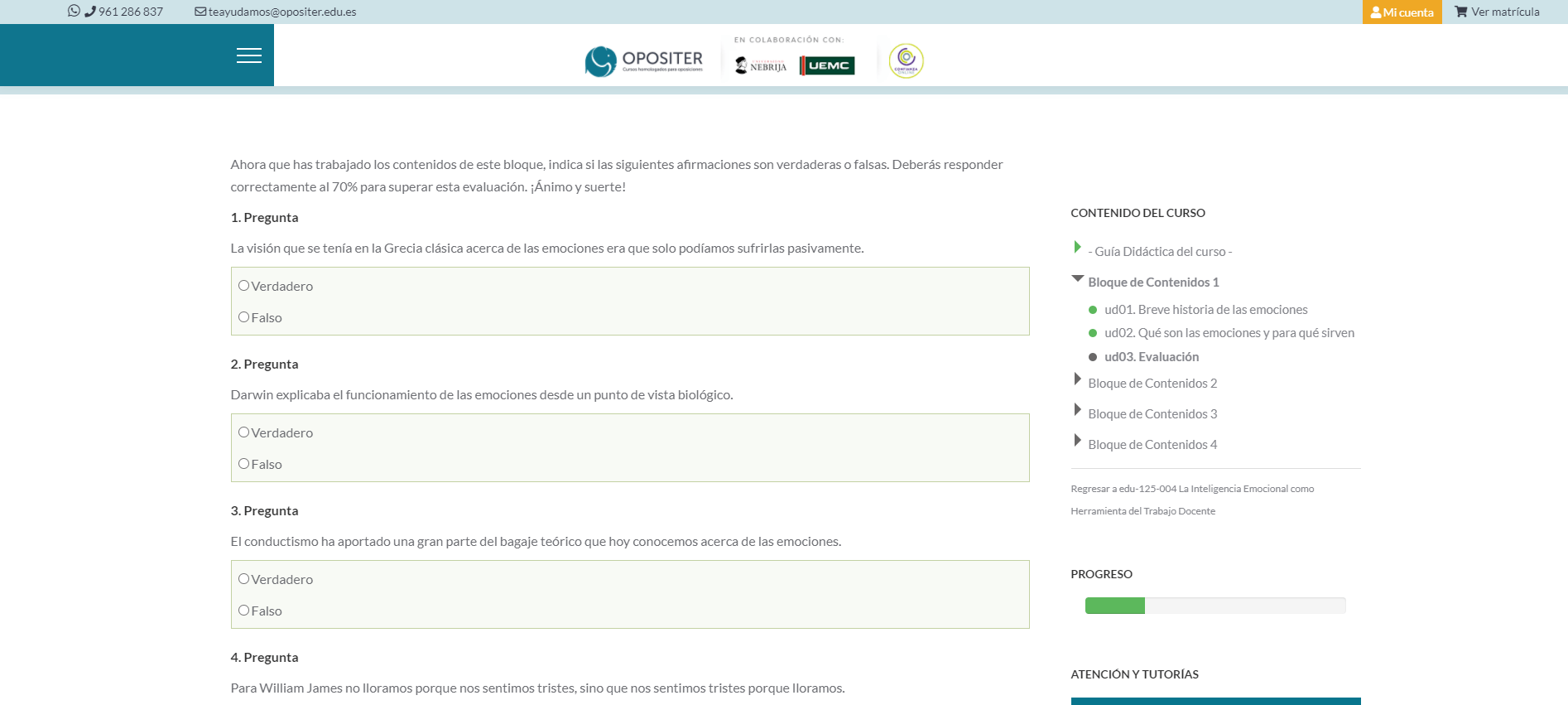Open ud03. Evaluación lesson
The height and width of the screenshot is (705, 1568).
[x=1151, y=357]
